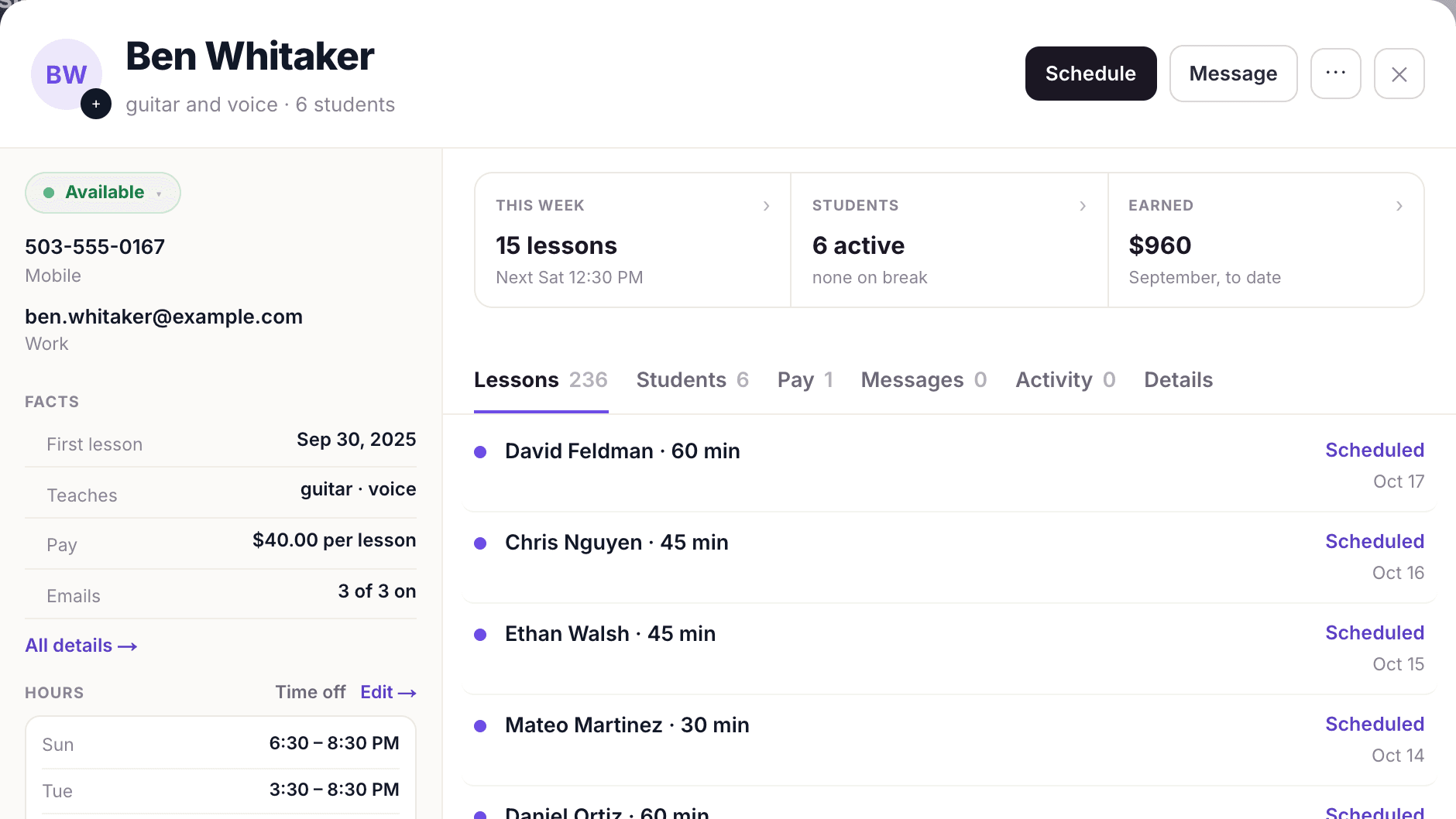Click the $40.00 per lesson pay value
This screenshot has width=1456, height=819.
334,540
